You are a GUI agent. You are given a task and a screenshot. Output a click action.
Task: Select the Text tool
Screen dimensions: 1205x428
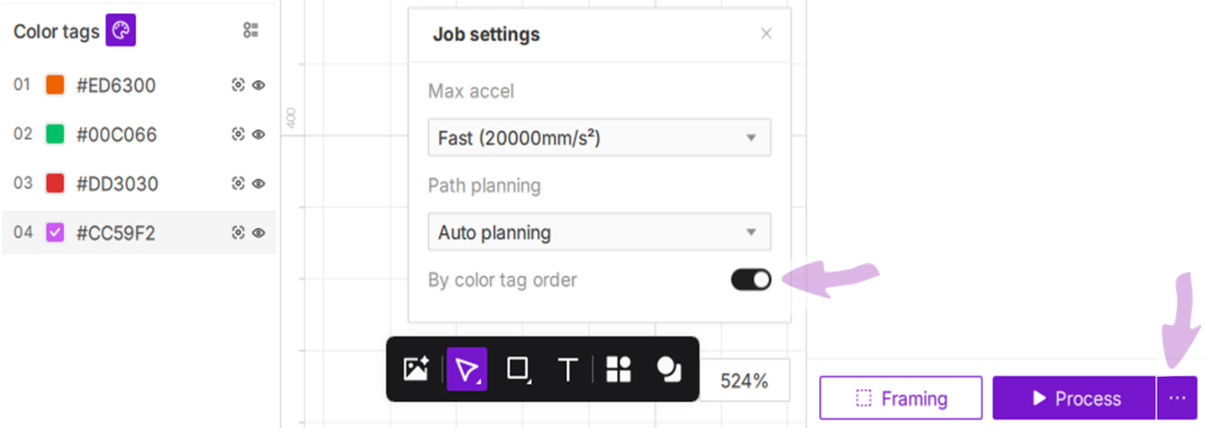(x=568, y=369)
